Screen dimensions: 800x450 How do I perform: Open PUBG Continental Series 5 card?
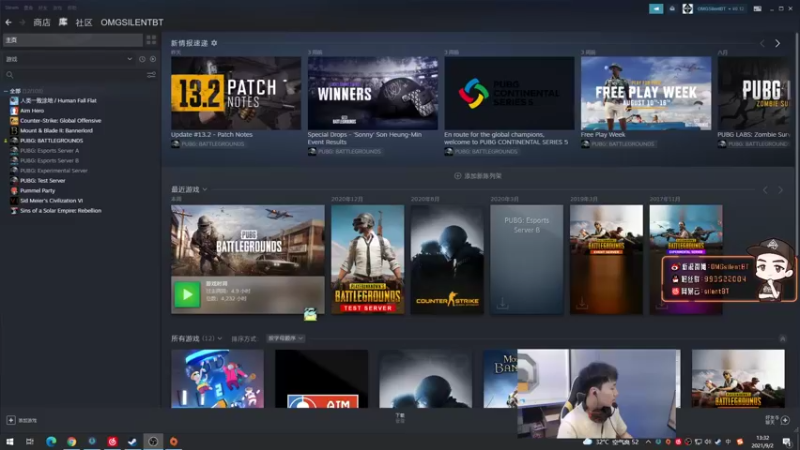509,93
